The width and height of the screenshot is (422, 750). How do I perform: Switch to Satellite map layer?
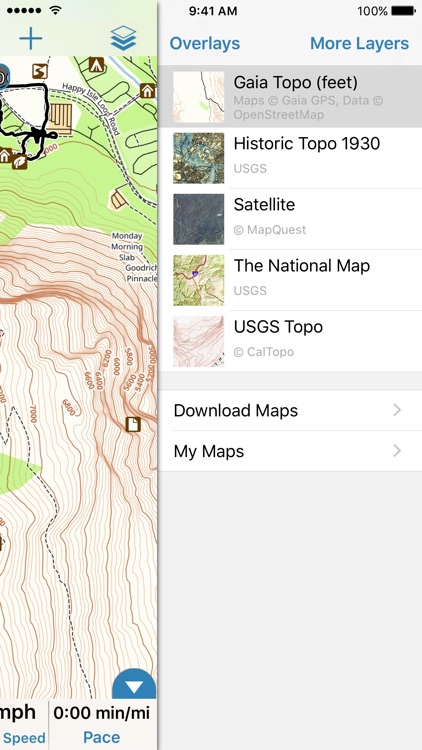pos(290,219)
